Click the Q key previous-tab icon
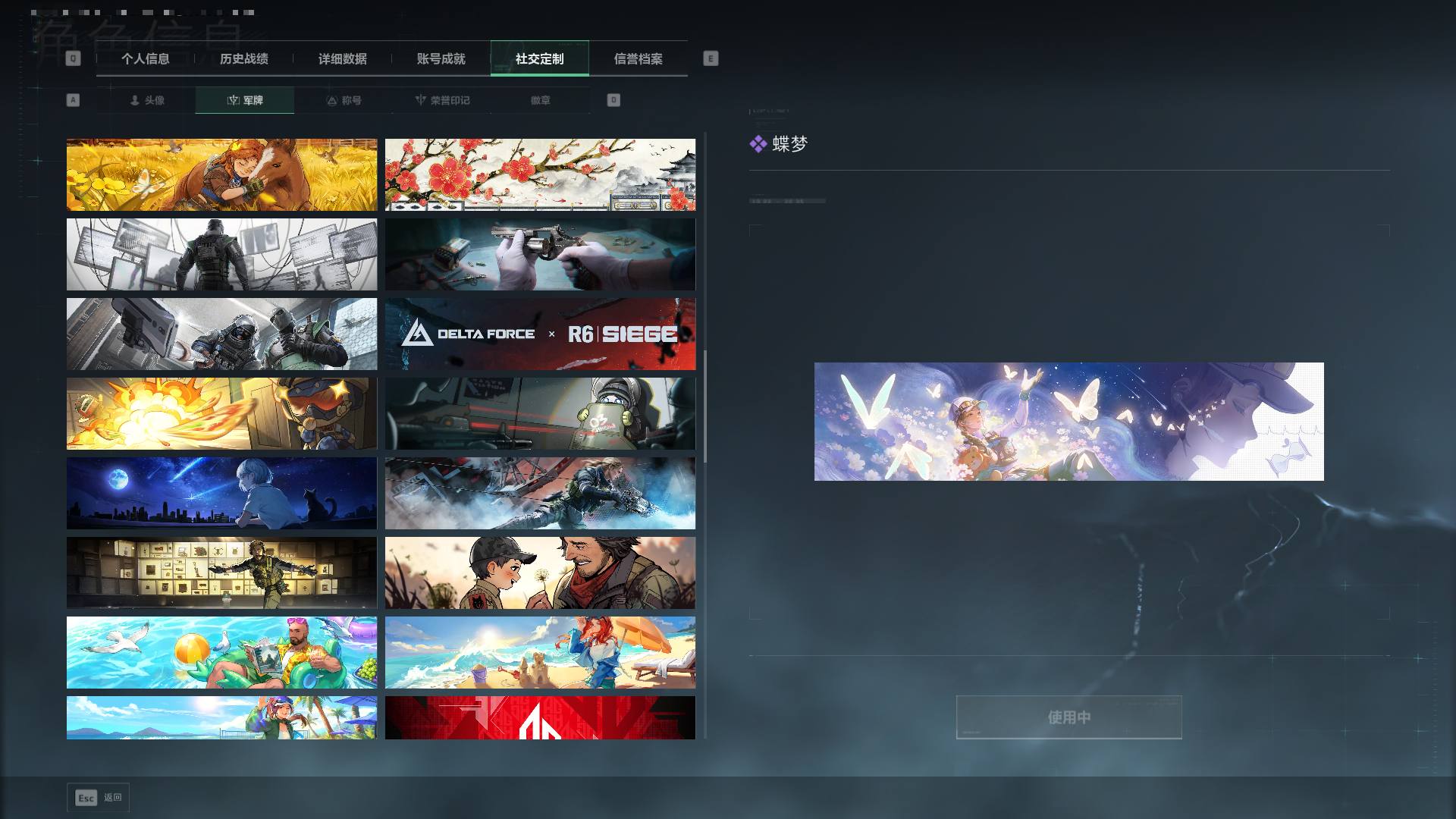Viewport: 1456px width, 819px height. 73,58
